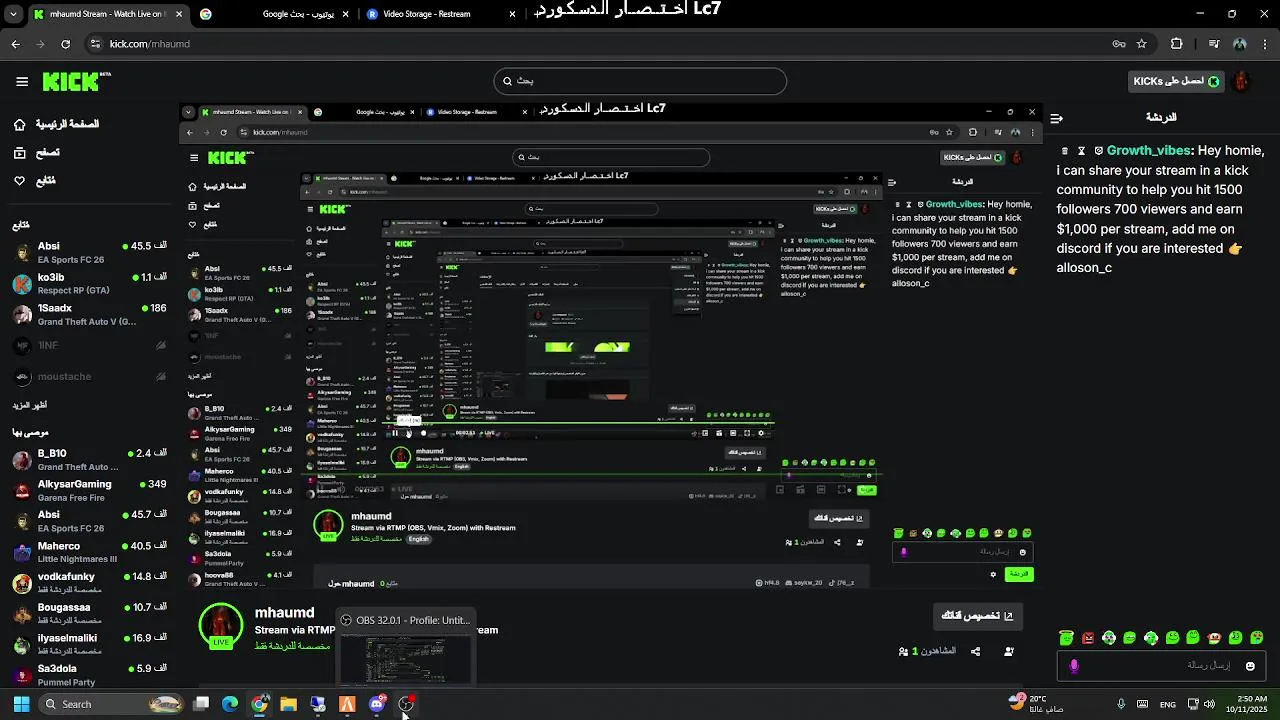The image size is (1280, 720).
Task: Open Discord from taskbar
Action: click(x=377, y=704)
